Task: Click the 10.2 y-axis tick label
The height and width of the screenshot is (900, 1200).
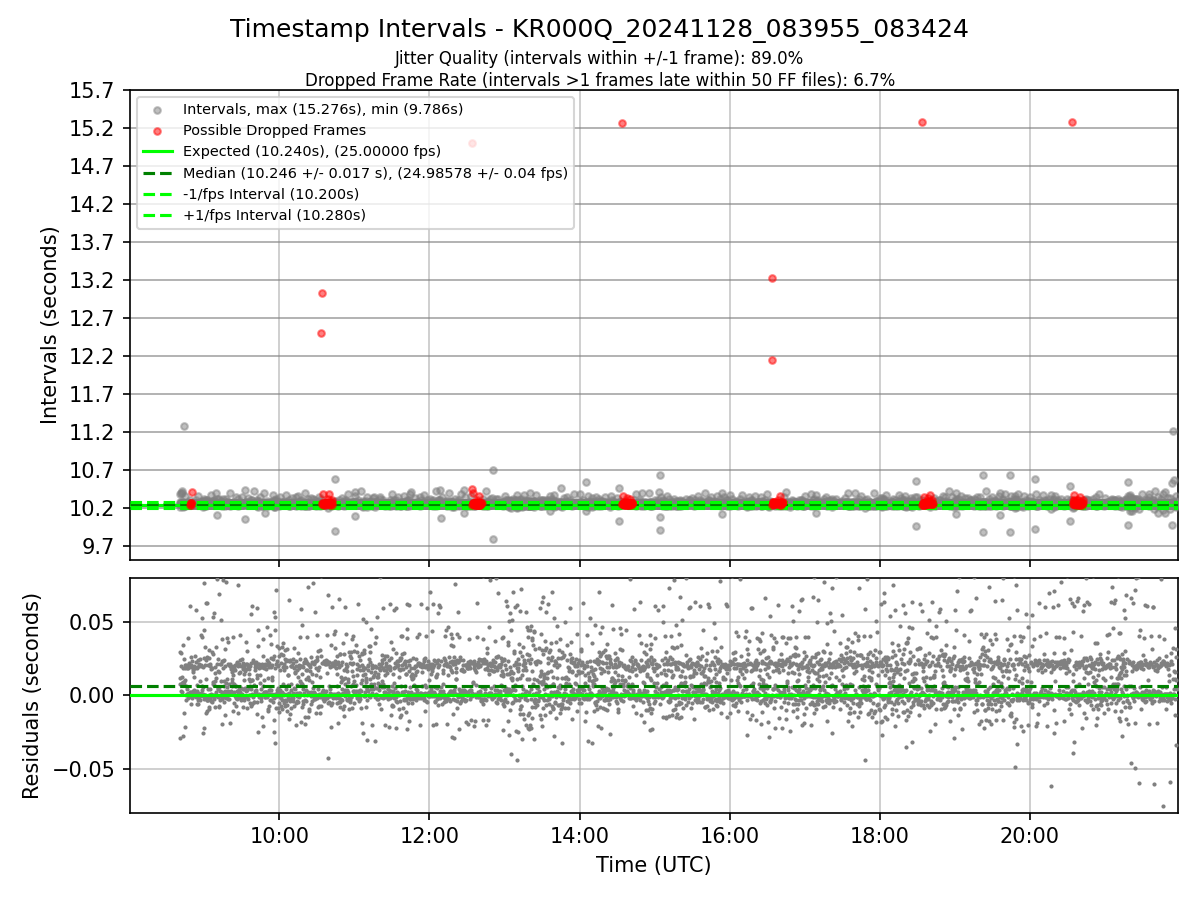Action: tap(94, 509)
